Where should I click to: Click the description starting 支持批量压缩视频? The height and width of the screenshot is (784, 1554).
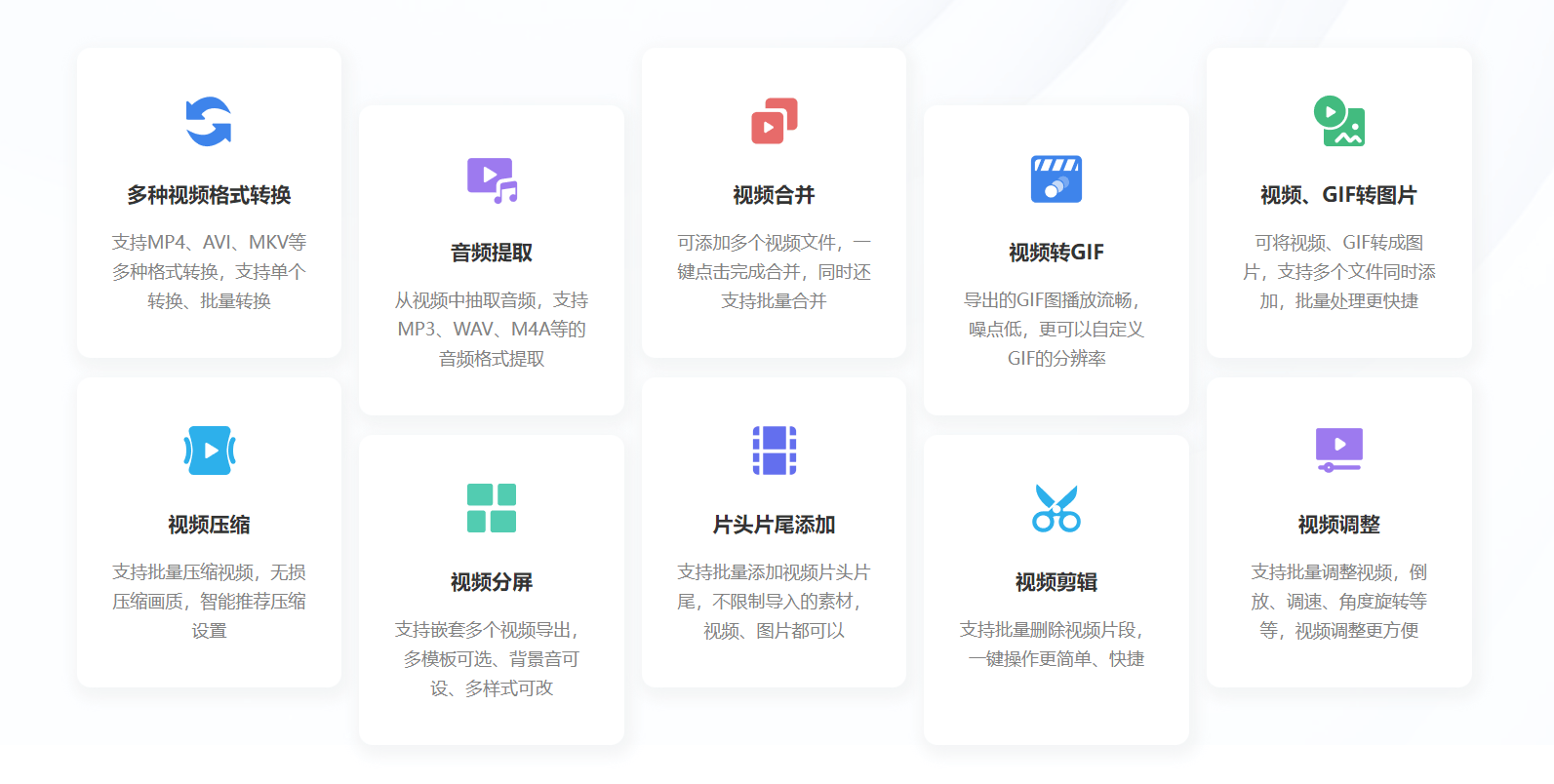209,601
